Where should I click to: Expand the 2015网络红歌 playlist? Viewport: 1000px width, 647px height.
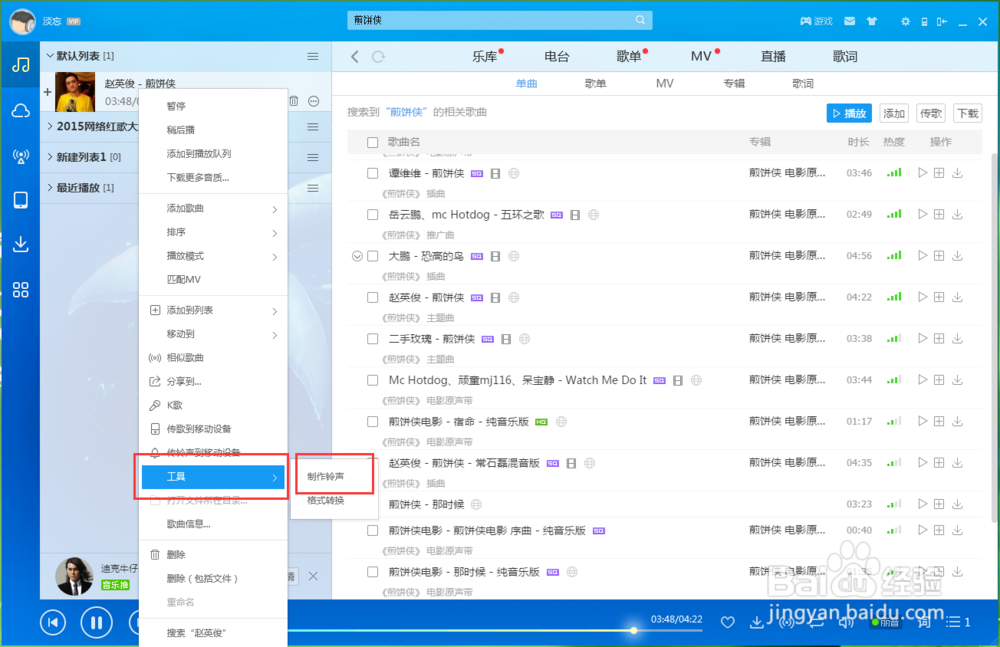pyautogui.click(x=50, y=126)
